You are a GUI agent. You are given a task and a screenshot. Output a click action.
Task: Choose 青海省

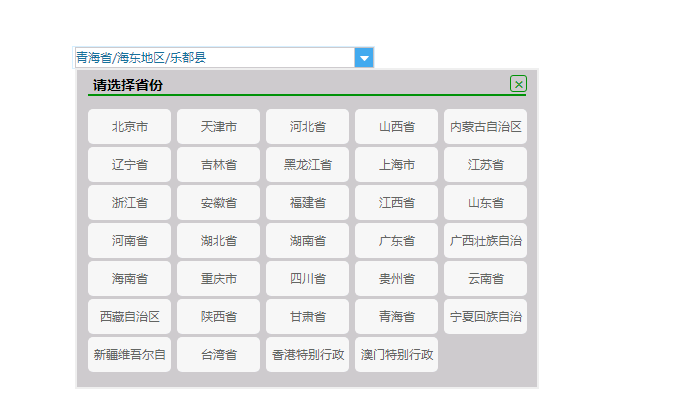[x=396, y=317]
